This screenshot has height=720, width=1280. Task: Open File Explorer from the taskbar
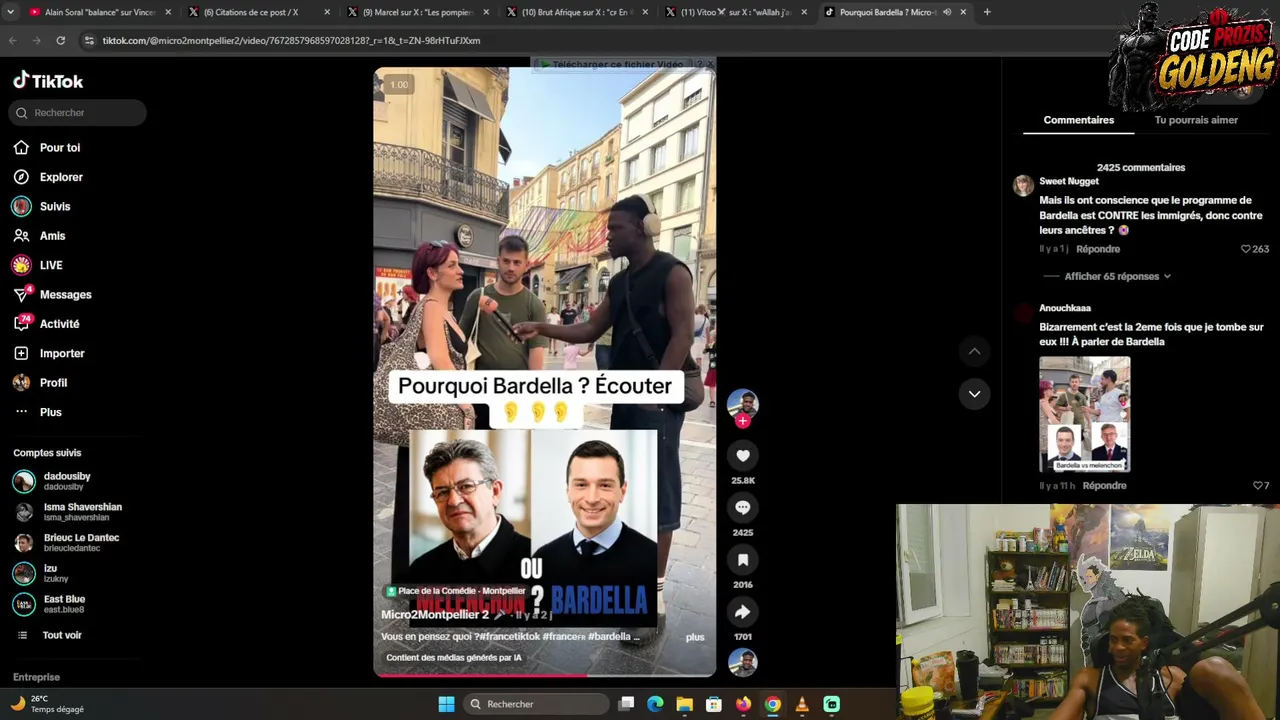(684, 704)
